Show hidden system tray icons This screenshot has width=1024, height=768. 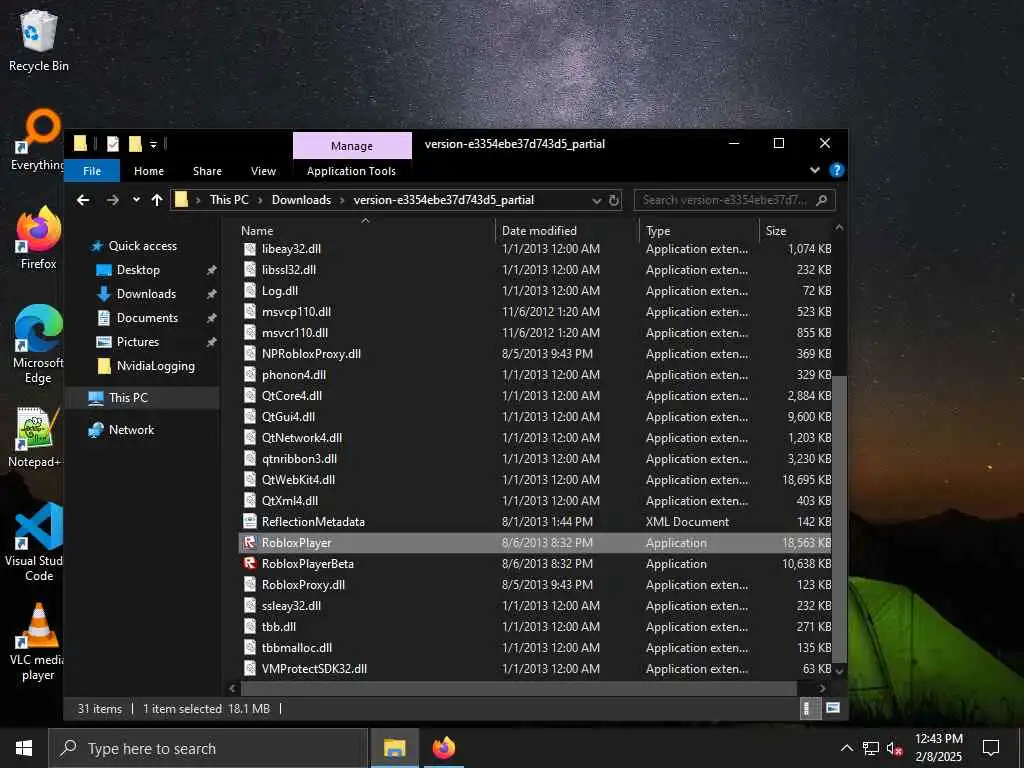click(x=846, y=748)
